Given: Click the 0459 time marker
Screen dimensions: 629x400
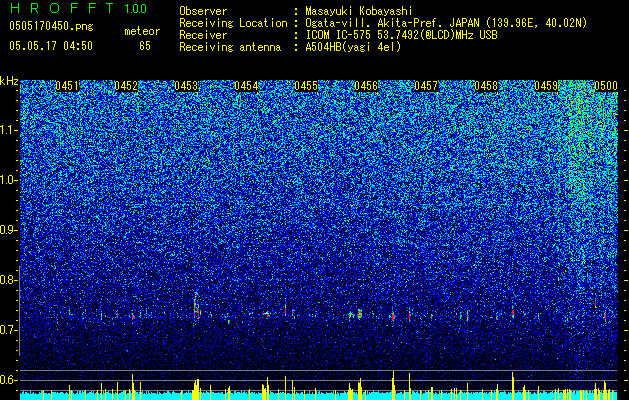Looking at the screenshot, I should (546, 86).
